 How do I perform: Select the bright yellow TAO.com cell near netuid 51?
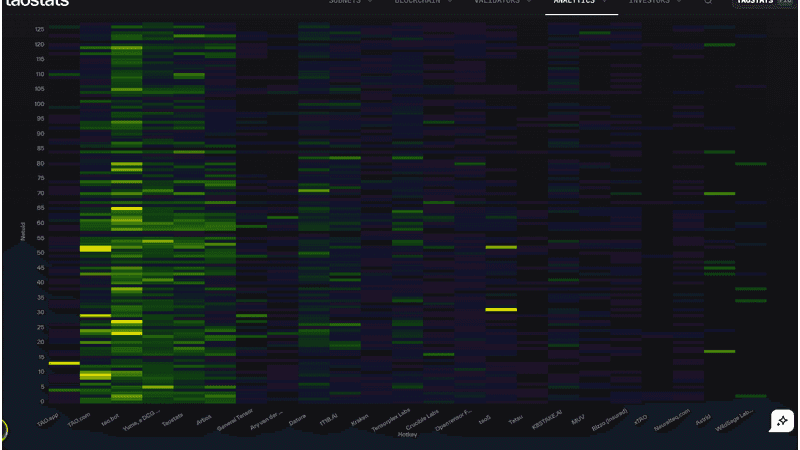click(95, 248)
